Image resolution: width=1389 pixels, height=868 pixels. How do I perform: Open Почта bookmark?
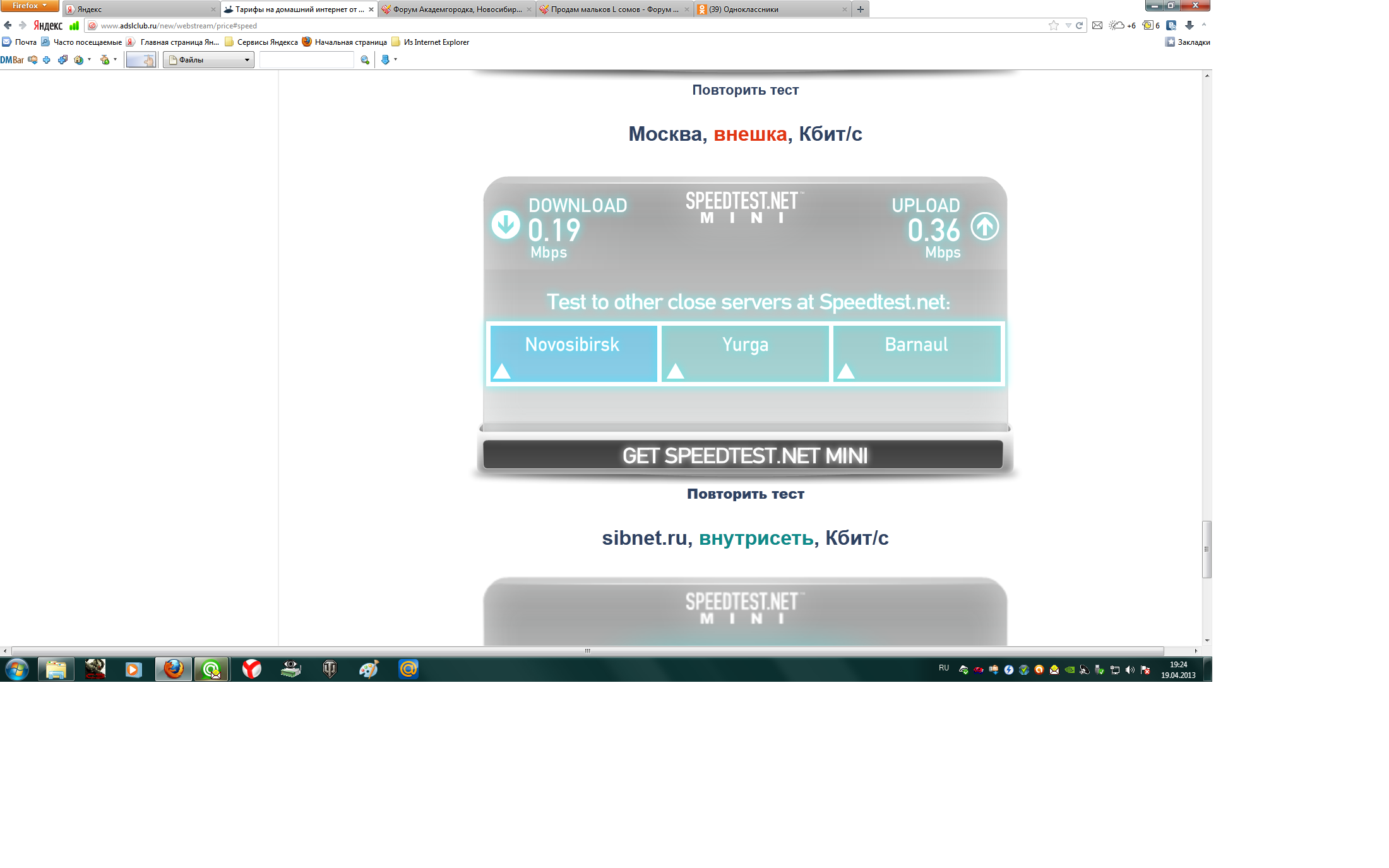tap(20, 42)
